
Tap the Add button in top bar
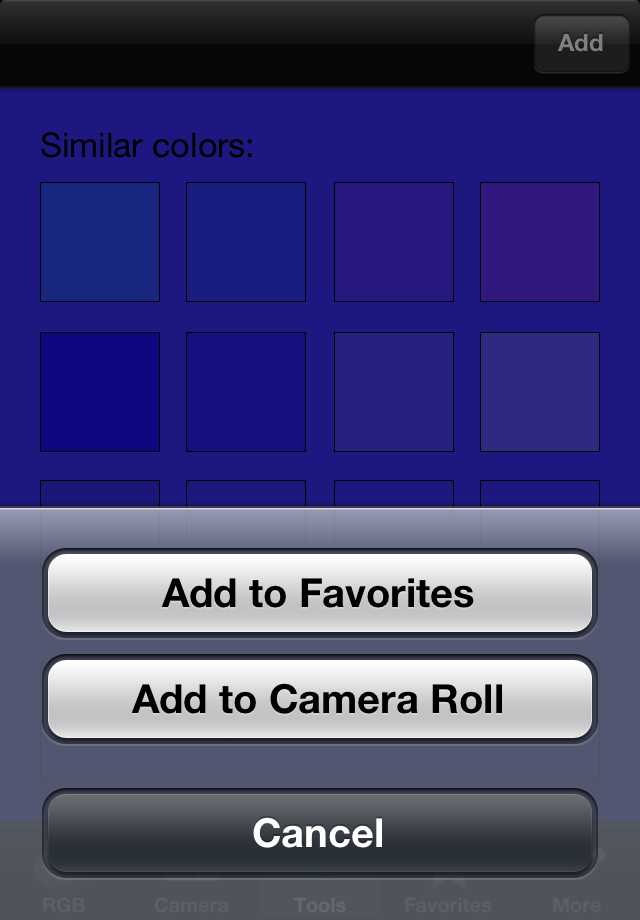click(x=581, y=43)
